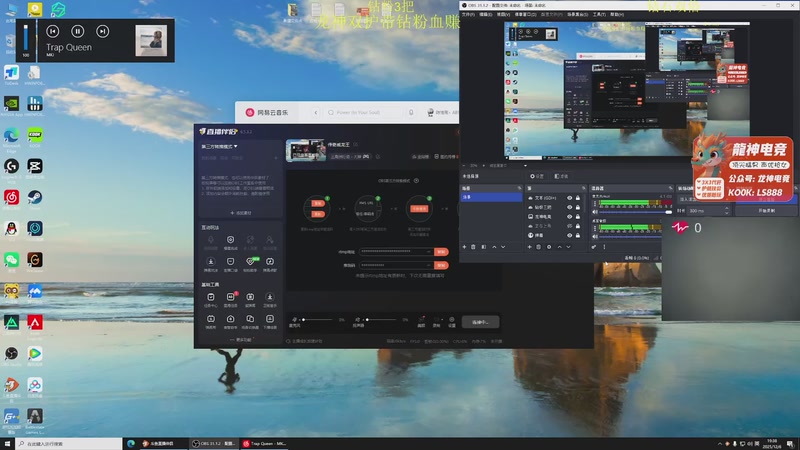Image resolution: width=800 pixels, height=450 pixels.
Task: Skip to previous track in media overlay
Action: pos(53,32)
